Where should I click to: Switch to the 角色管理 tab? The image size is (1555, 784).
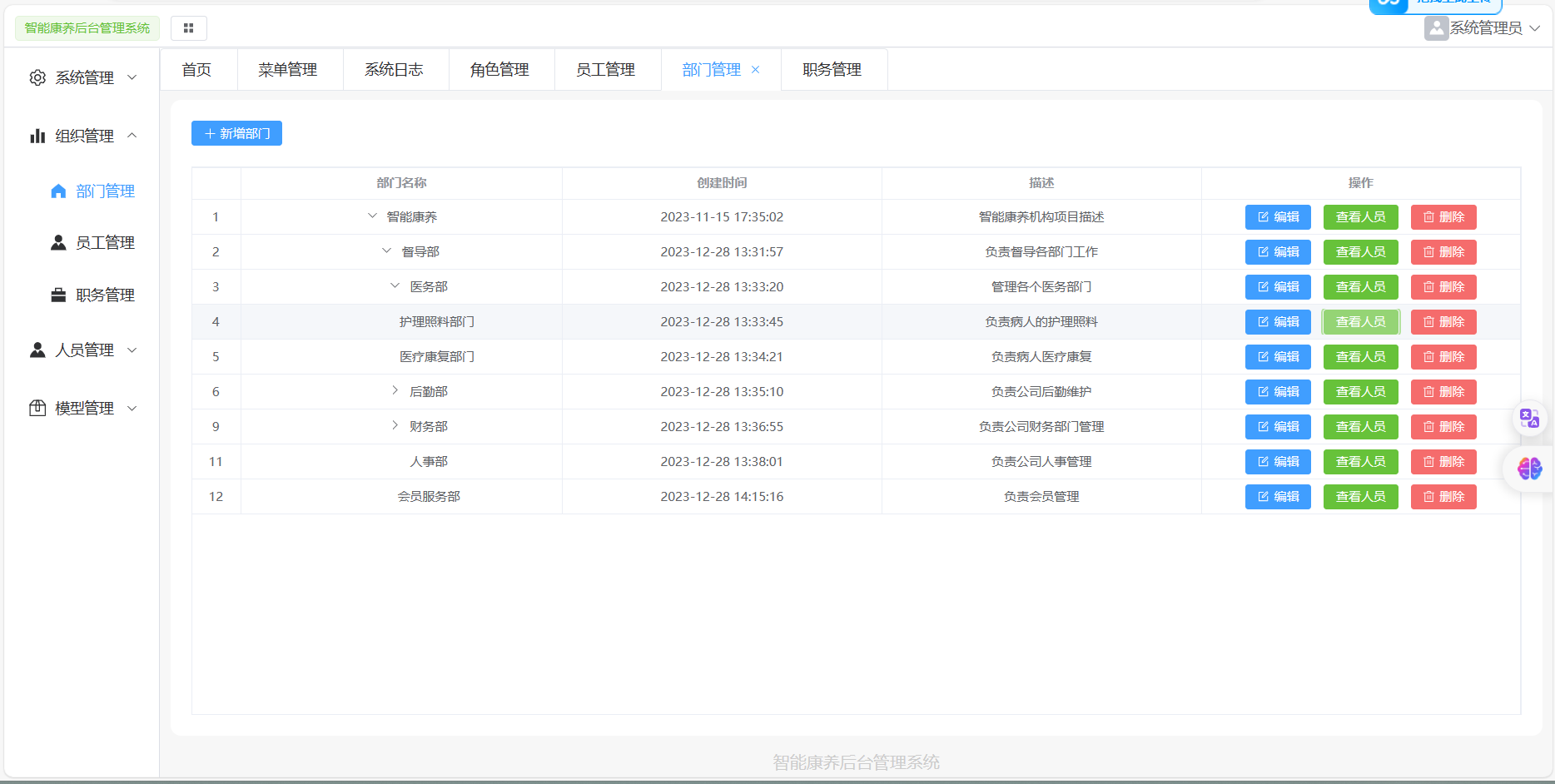500,70
